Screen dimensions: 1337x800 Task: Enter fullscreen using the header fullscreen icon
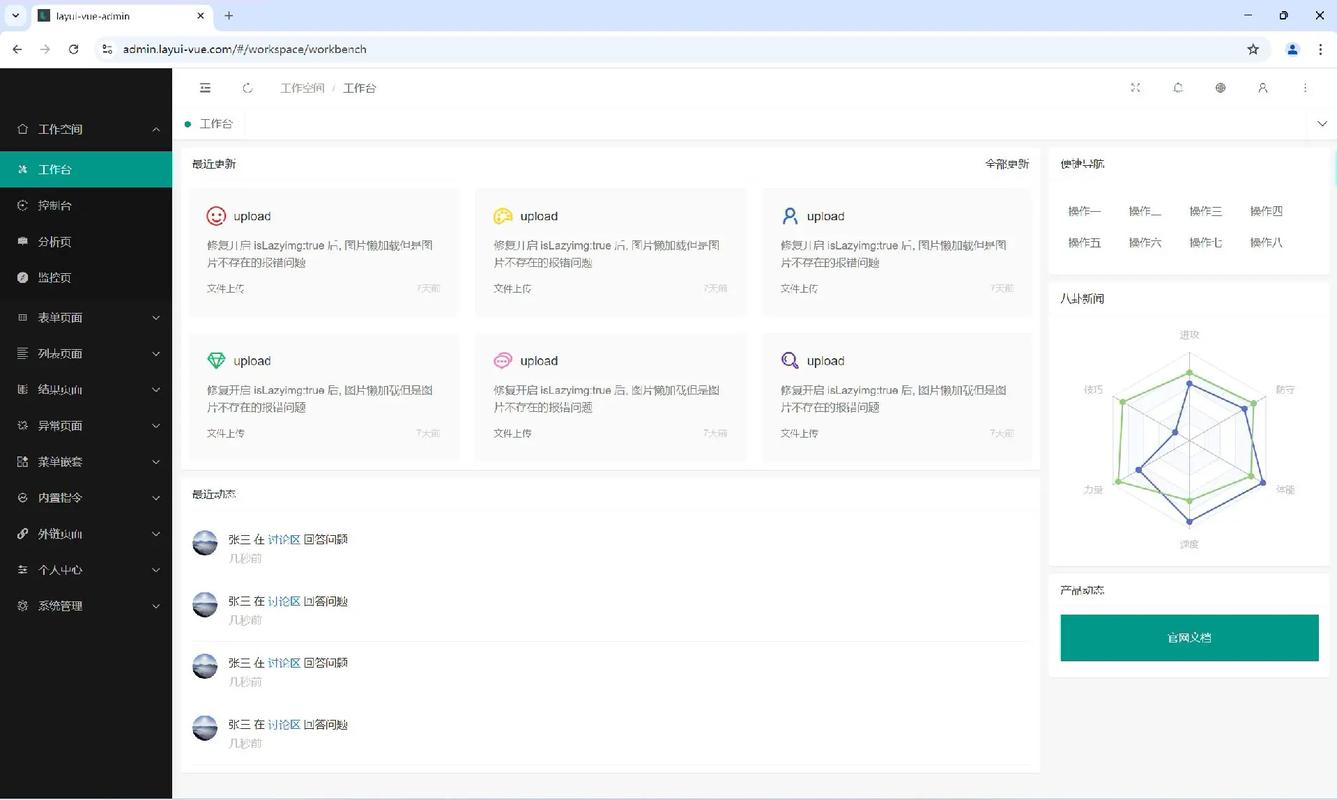tap(1135, 88)
